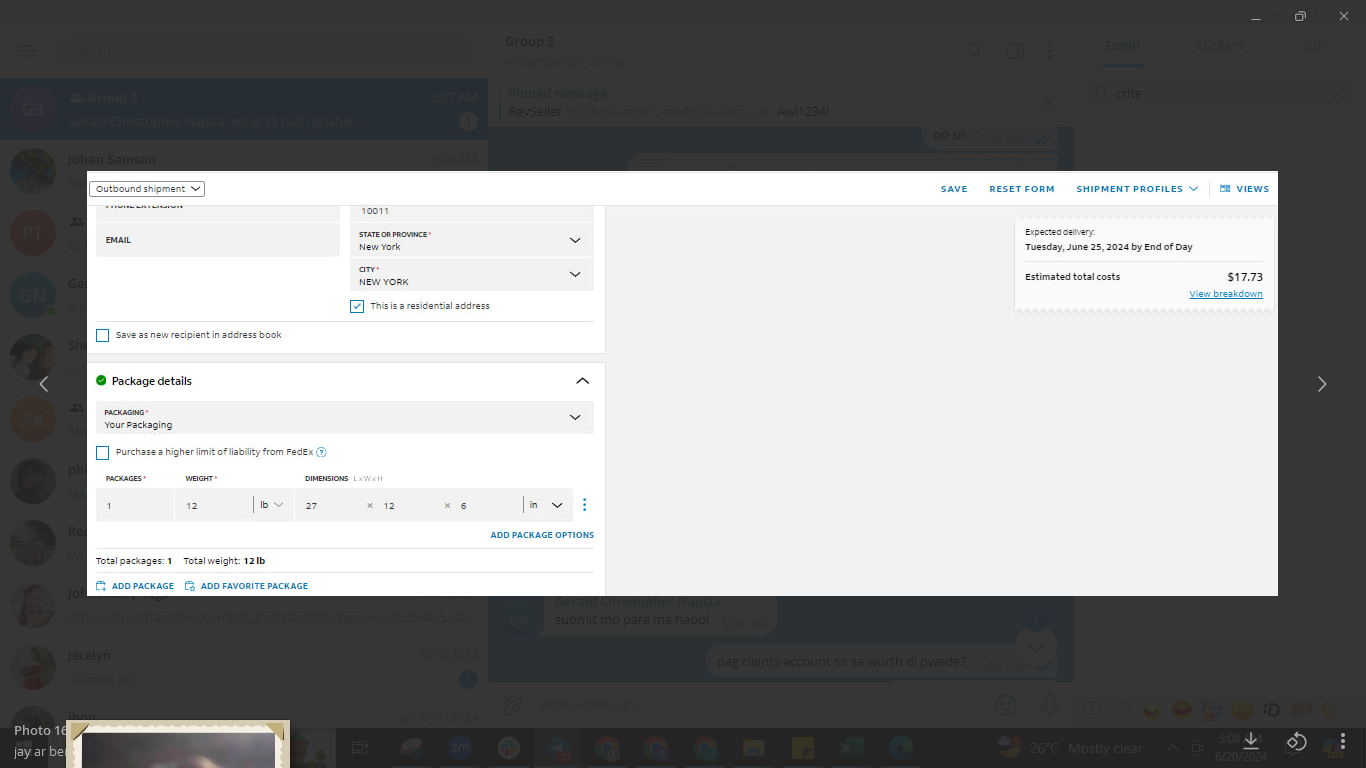This screenshot has height=768, width=1366.
Task: Switch to the Stickers tab
Action: point(1220,46)
